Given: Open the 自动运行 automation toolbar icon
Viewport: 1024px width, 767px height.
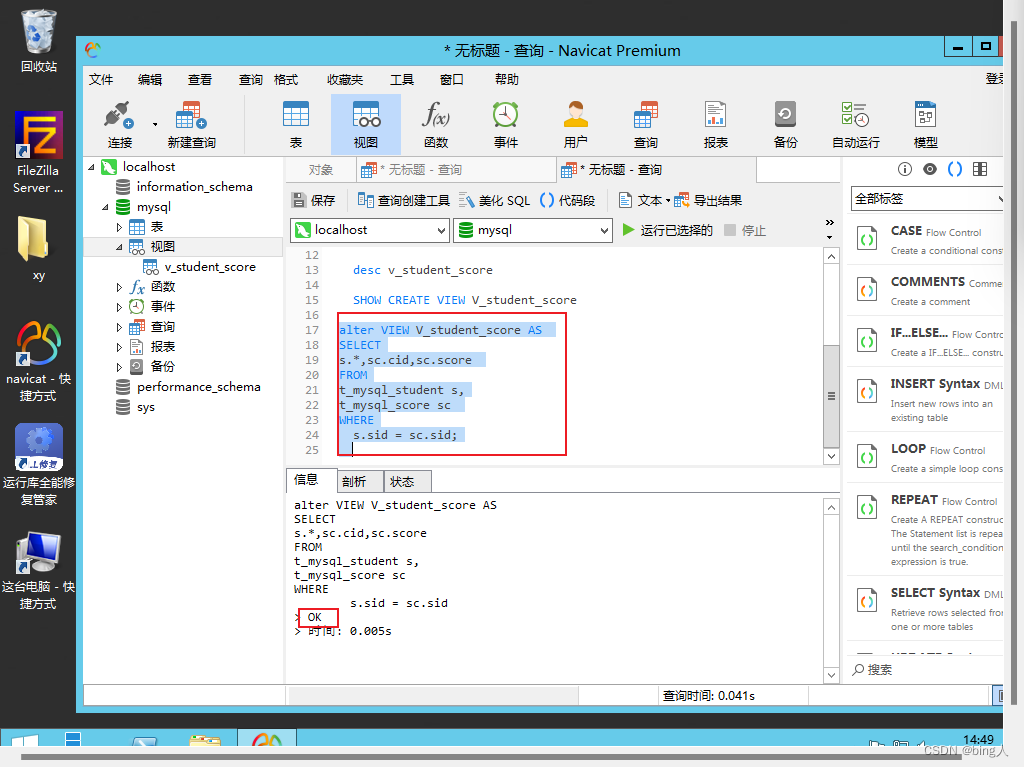Looking at the screenshot, I should click(856, 124).
